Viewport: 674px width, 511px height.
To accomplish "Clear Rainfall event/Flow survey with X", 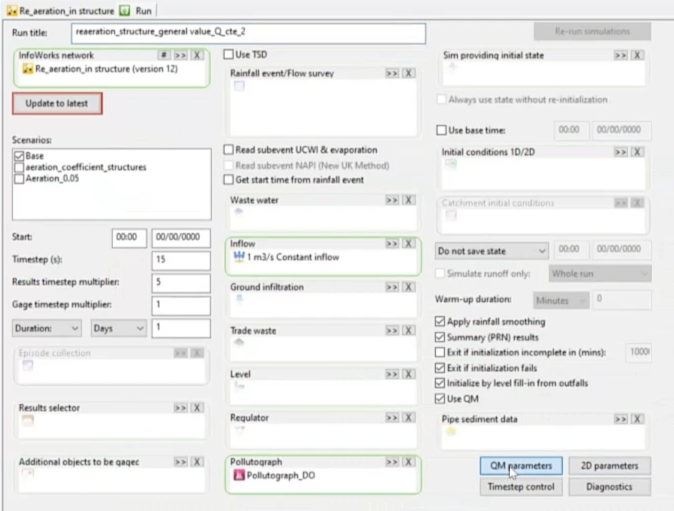I will (408, 73).
